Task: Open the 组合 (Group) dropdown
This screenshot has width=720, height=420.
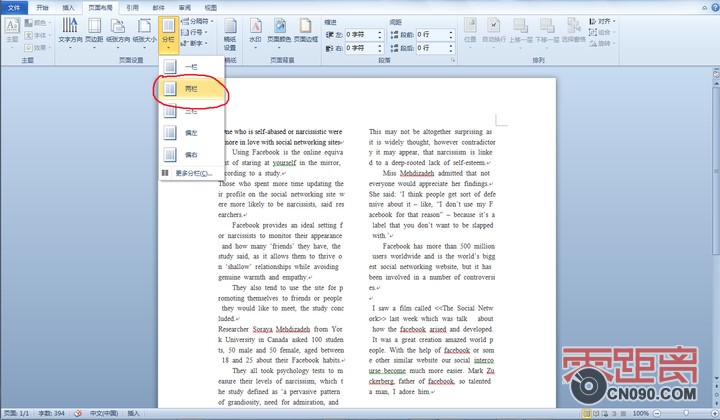Action: pyautogui.click(x=602, y=32)
